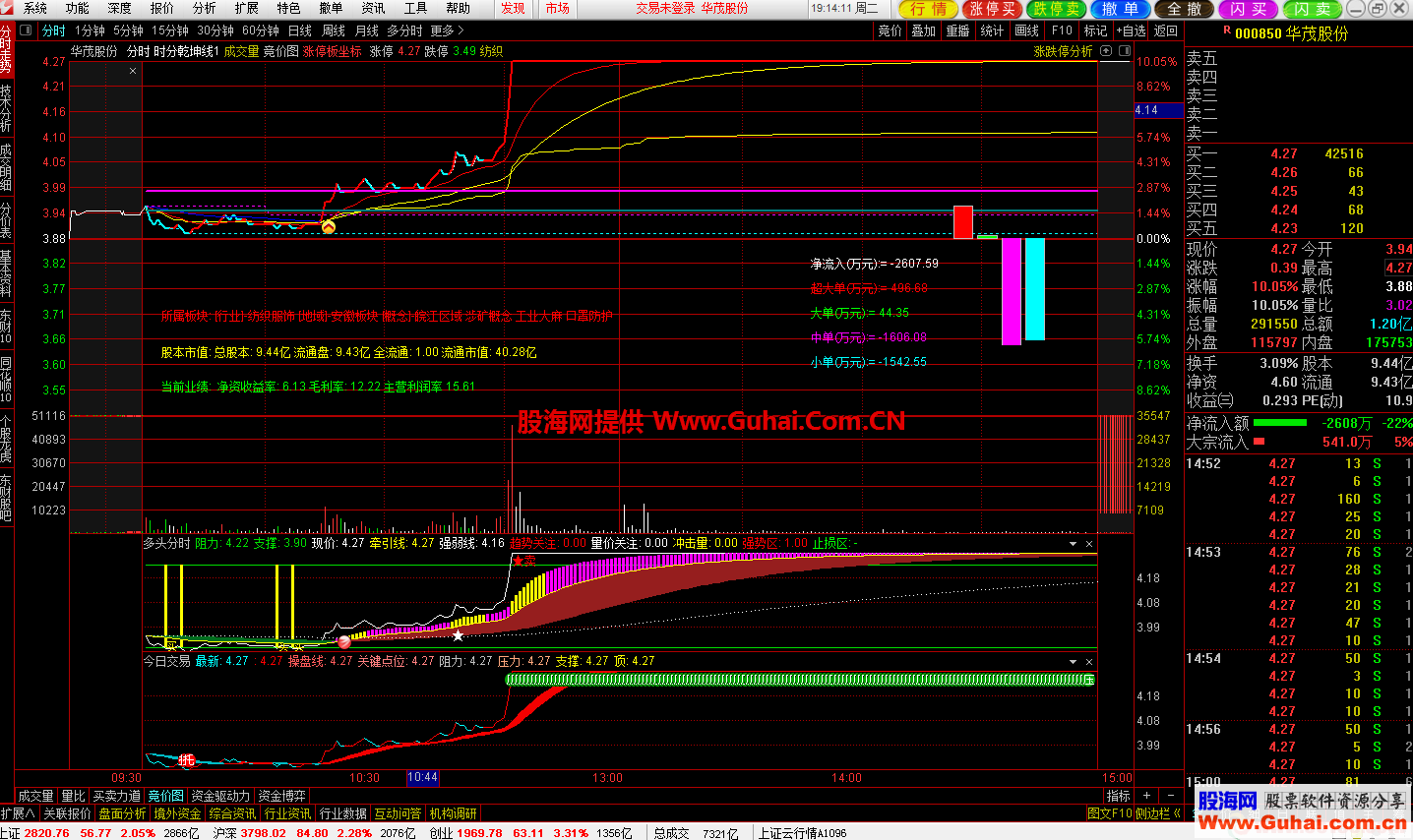Click the application logo icon at top left
Screen dimensions: 1413x840
pos(8,8)
